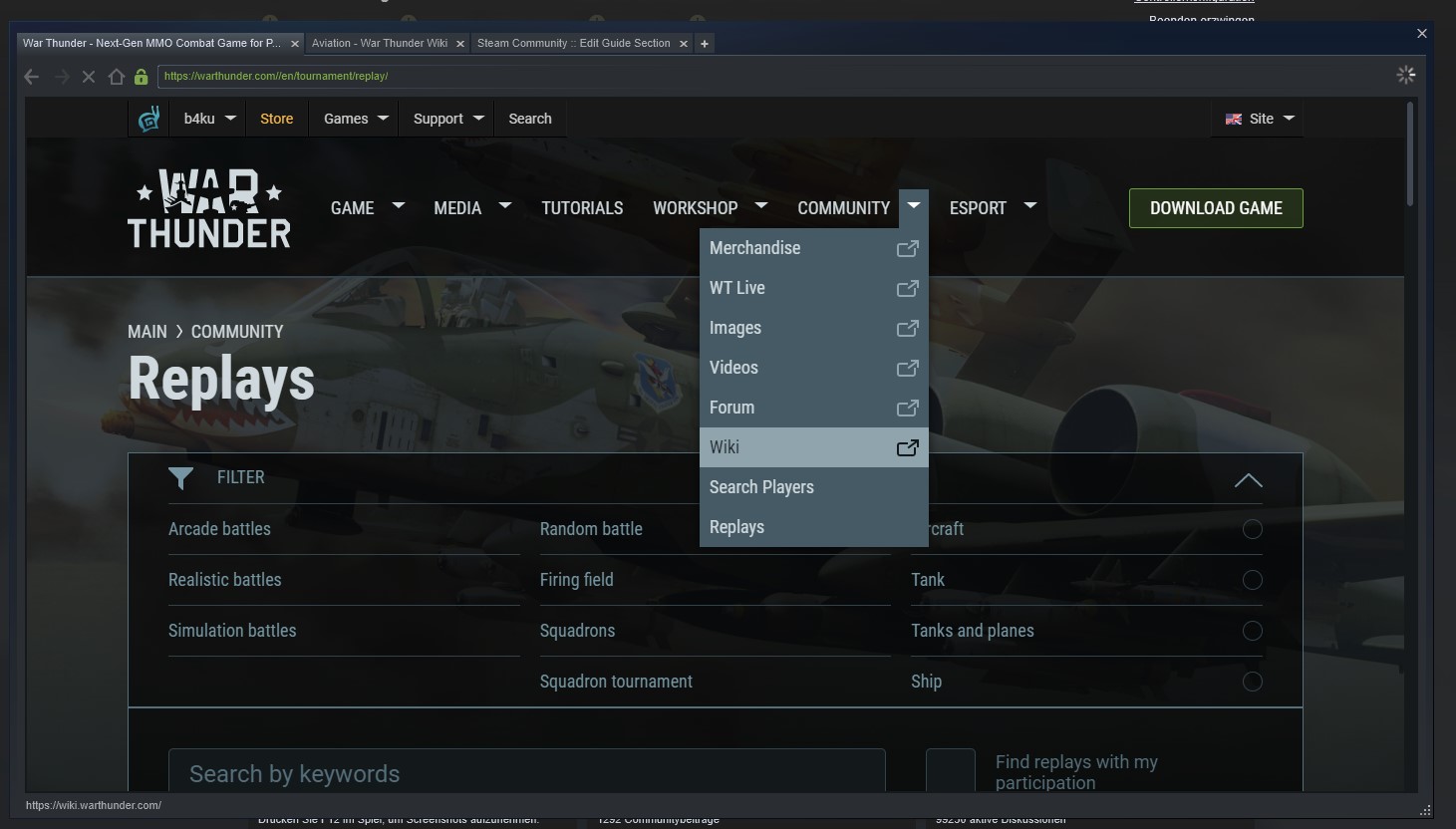The height and width of the screenshot is (829, 1456).
Task: Stop page loading with the X icon
Action: (89, 77)
